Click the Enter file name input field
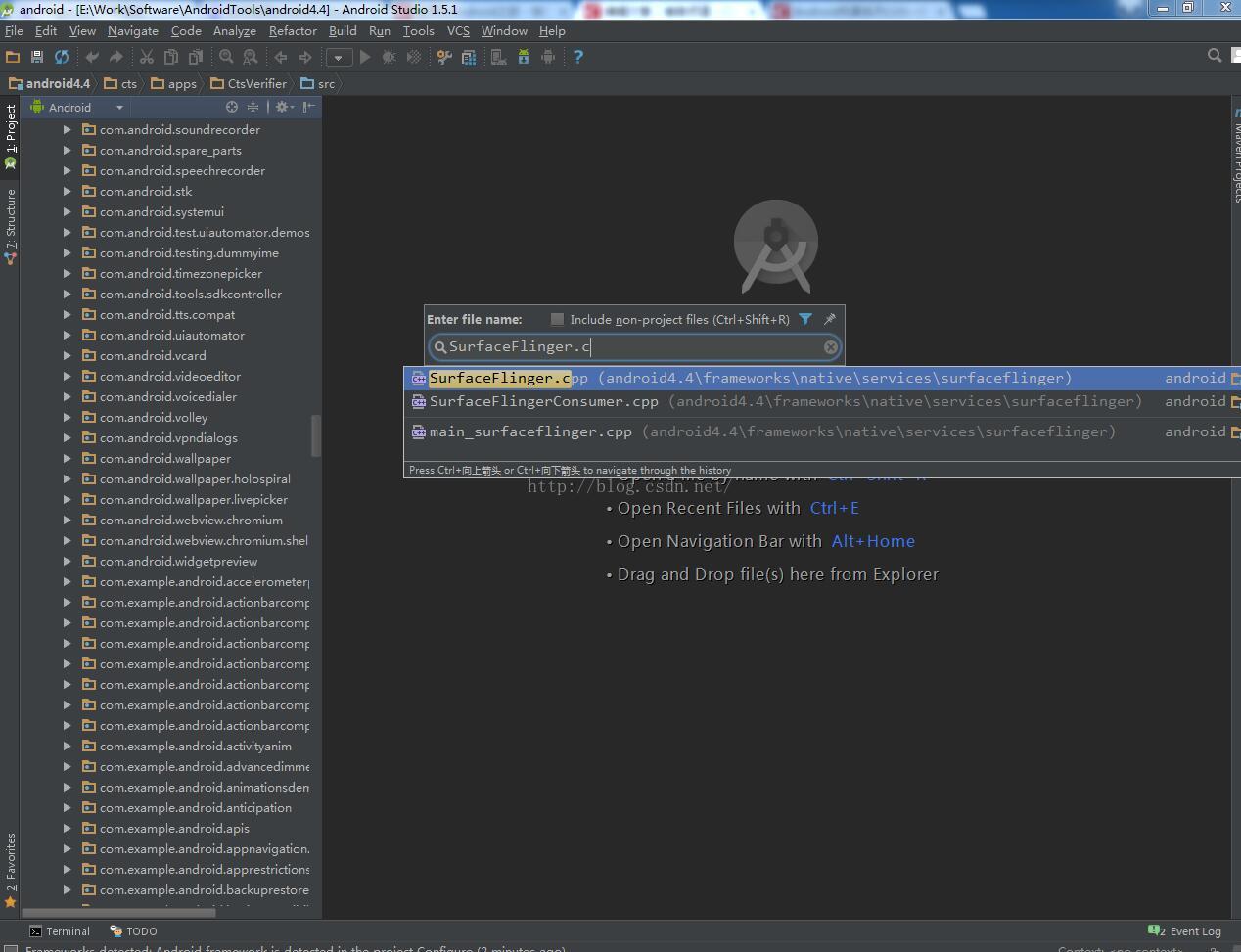 pyautogui.click(x=634, y=346)
